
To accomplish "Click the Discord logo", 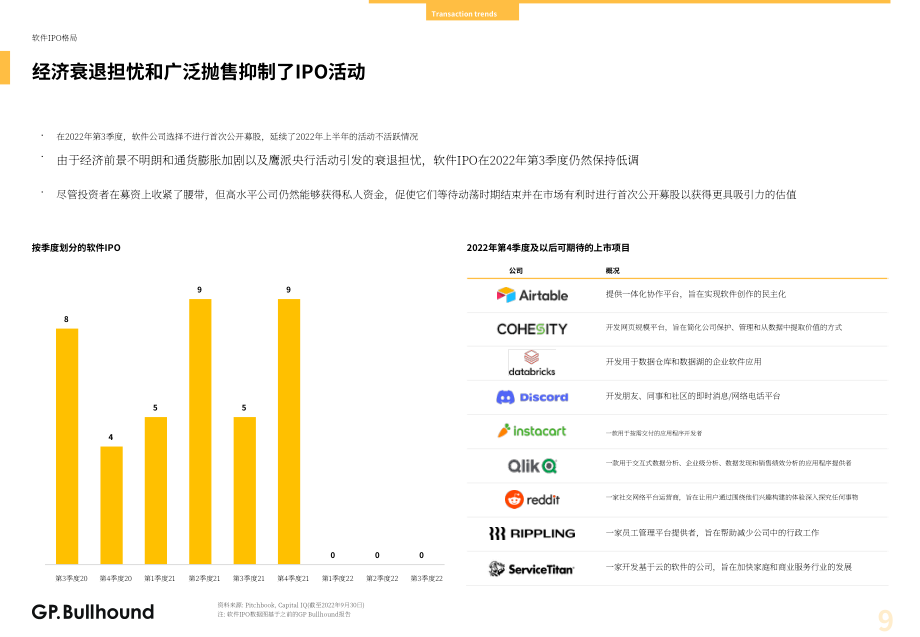I will 532,397.
